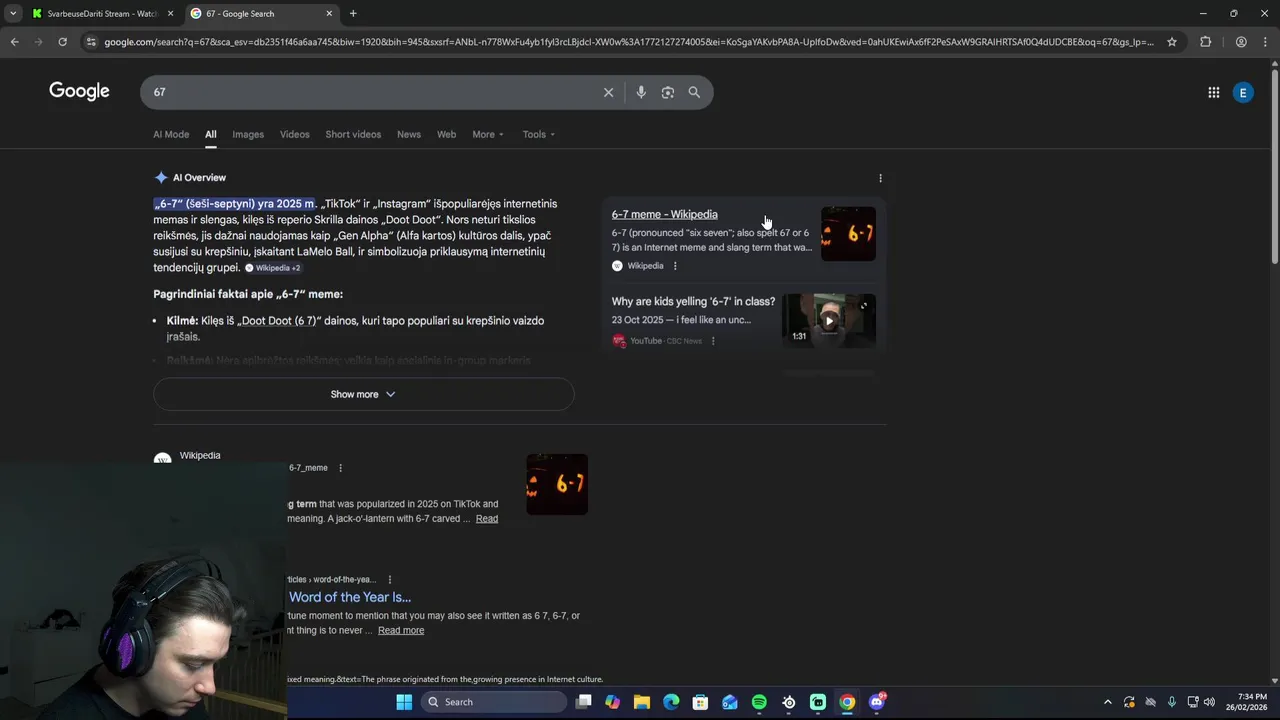Expand the More search filters dropdown

pos(488,134)
